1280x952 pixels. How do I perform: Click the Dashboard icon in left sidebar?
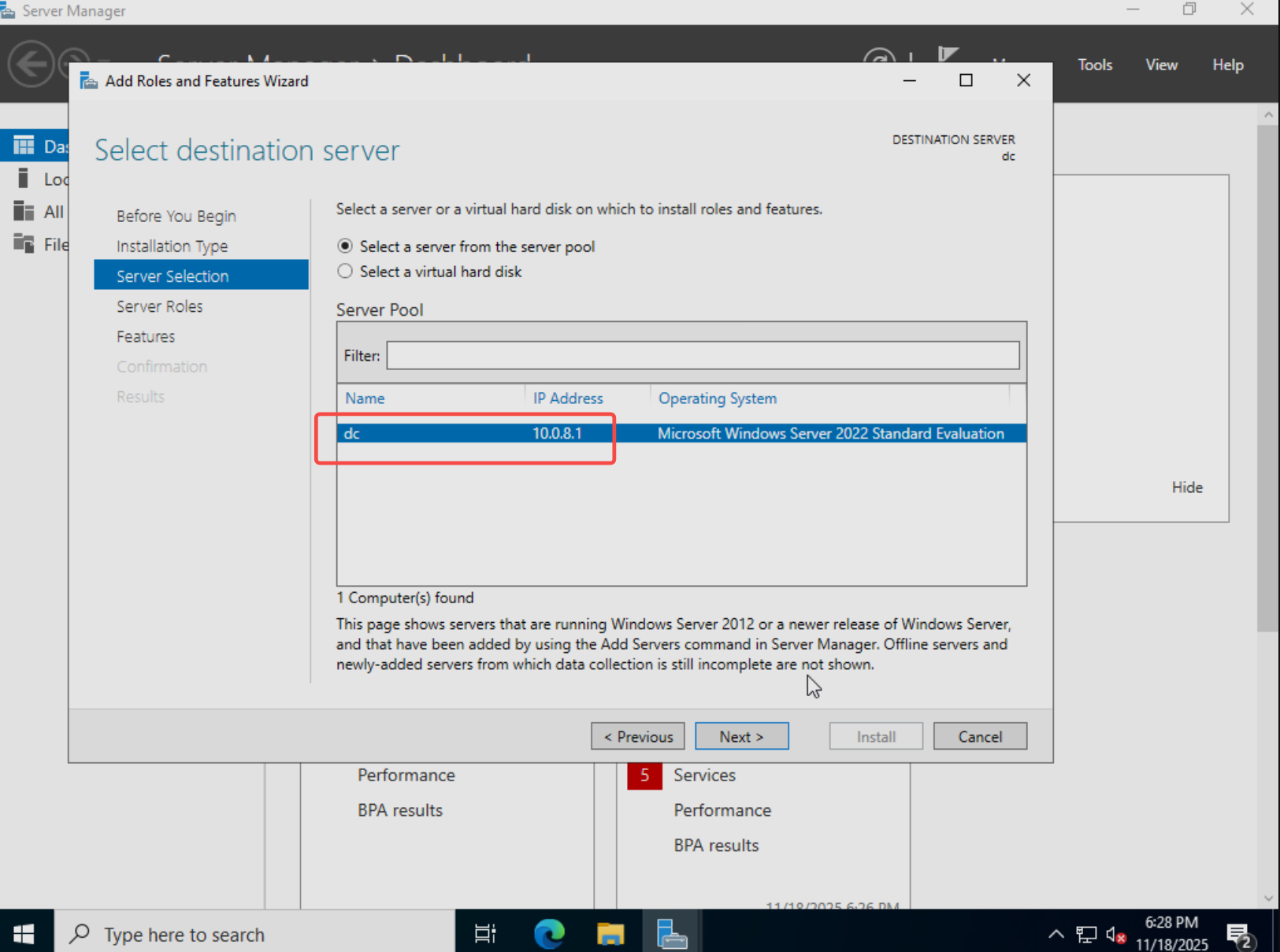24,146
